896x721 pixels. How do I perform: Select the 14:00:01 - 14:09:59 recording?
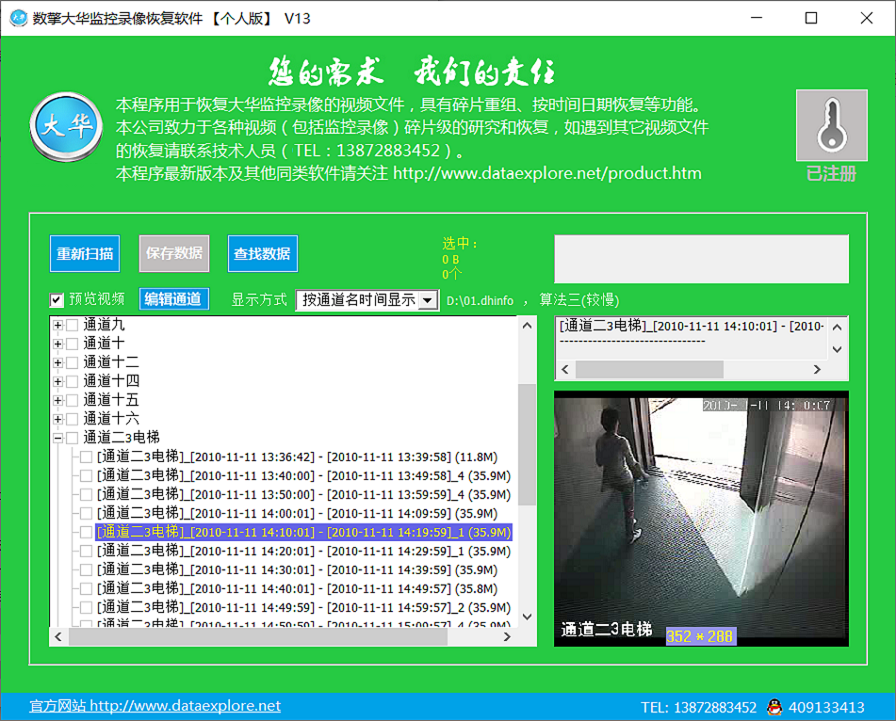click(x=297, y=514)
